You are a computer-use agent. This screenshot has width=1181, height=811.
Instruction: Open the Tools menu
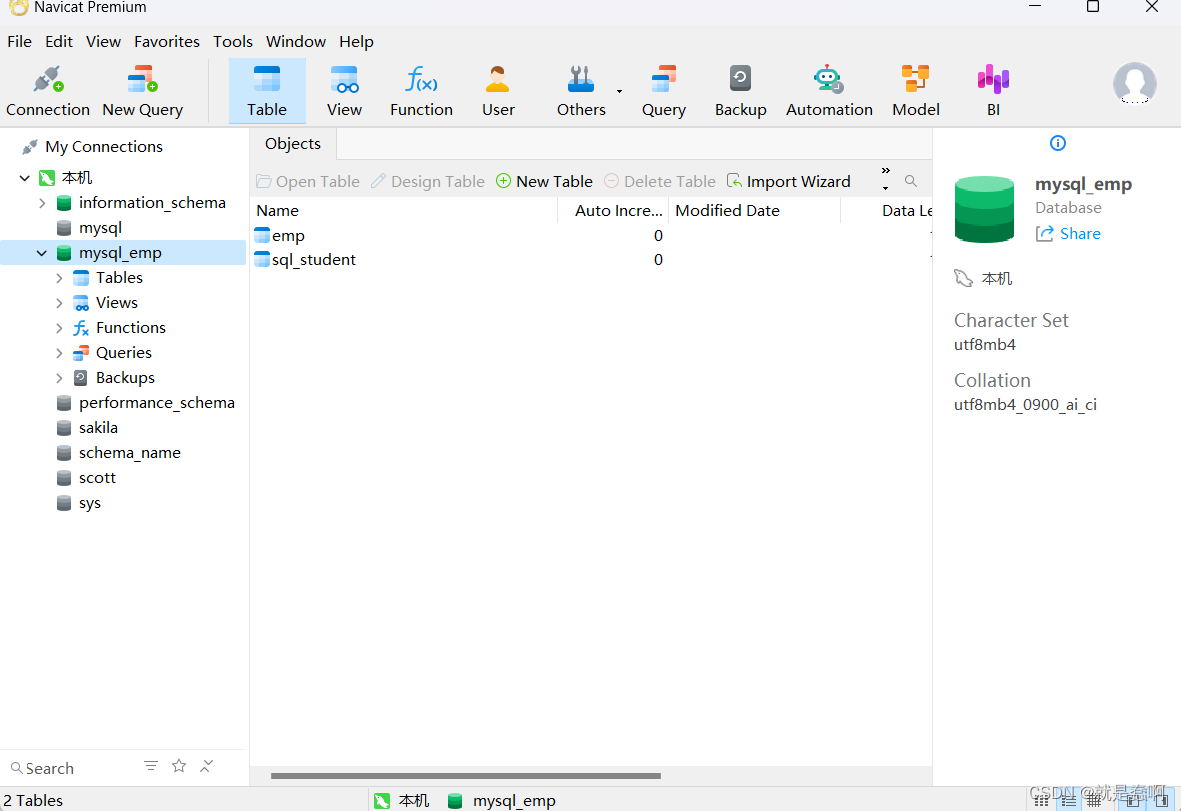(x=233, y=41)
